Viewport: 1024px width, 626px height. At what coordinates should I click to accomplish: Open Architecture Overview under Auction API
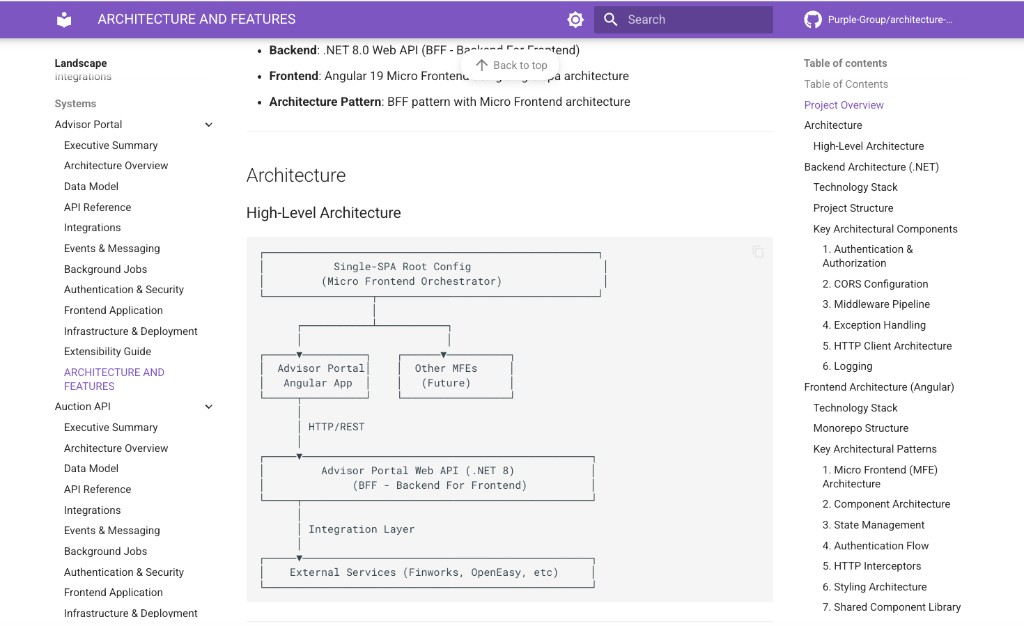[x=116, y=448]
